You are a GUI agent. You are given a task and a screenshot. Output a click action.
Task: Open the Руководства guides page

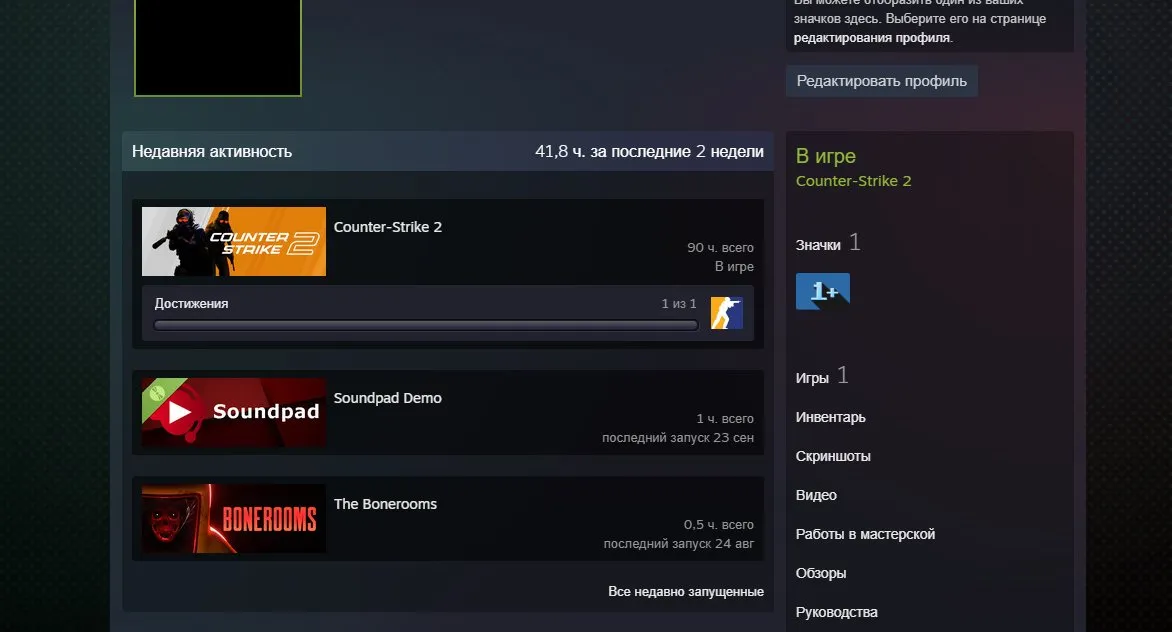pyautogui.click(x=836, y=612)
